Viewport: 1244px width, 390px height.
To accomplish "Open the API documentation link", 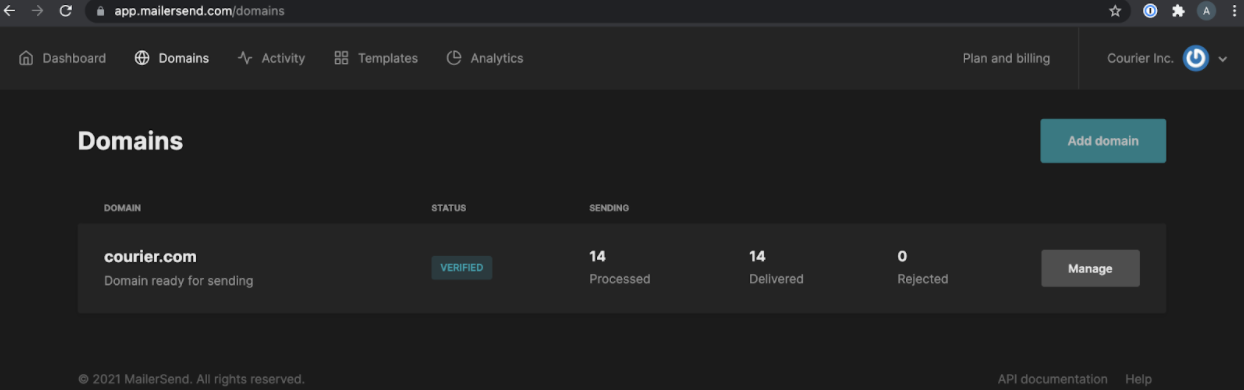I will click(x=1053, y=379).
